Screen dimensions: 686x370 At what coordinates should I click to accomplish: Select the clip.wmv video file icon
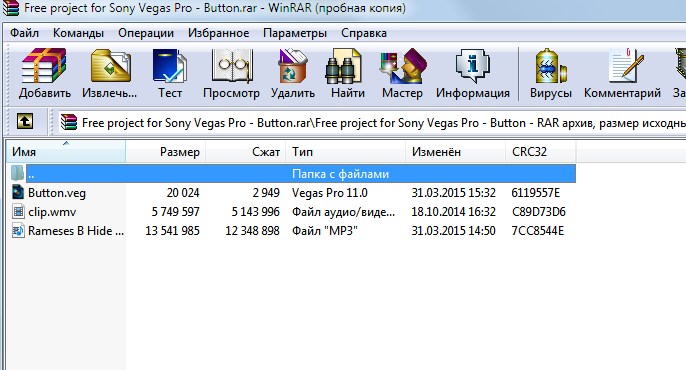(x=18, y=212)
